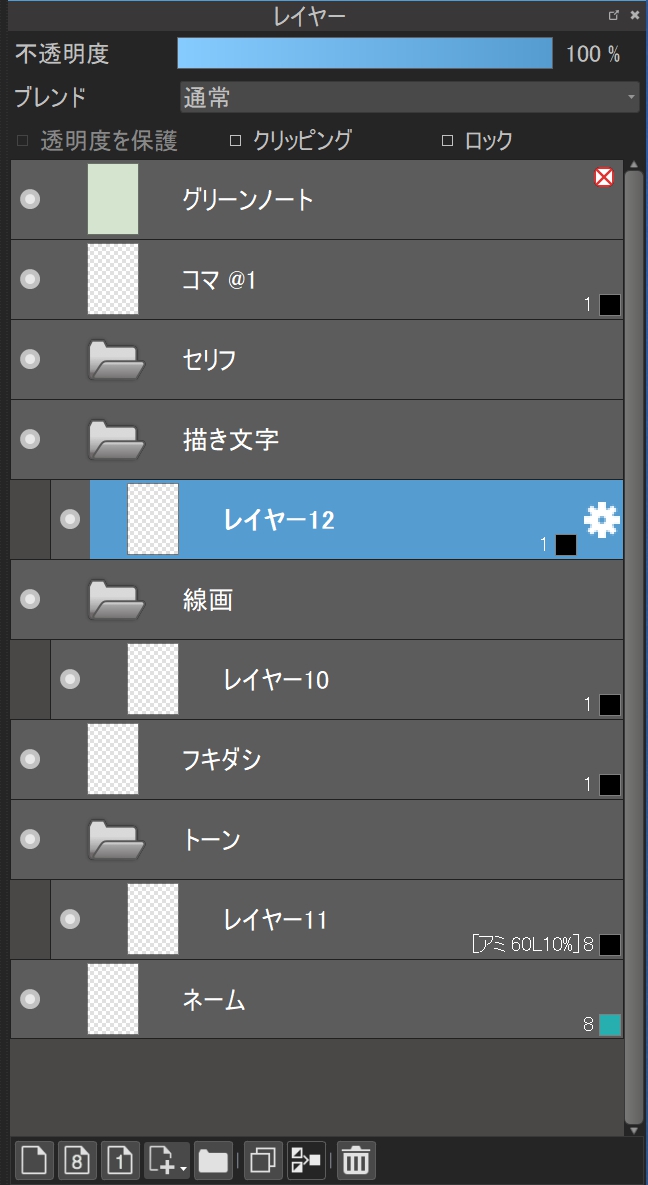The height and width of the screenshot is (1185, 648).
Task: Create a new layer folder
Action: [x=213, y=1160]
